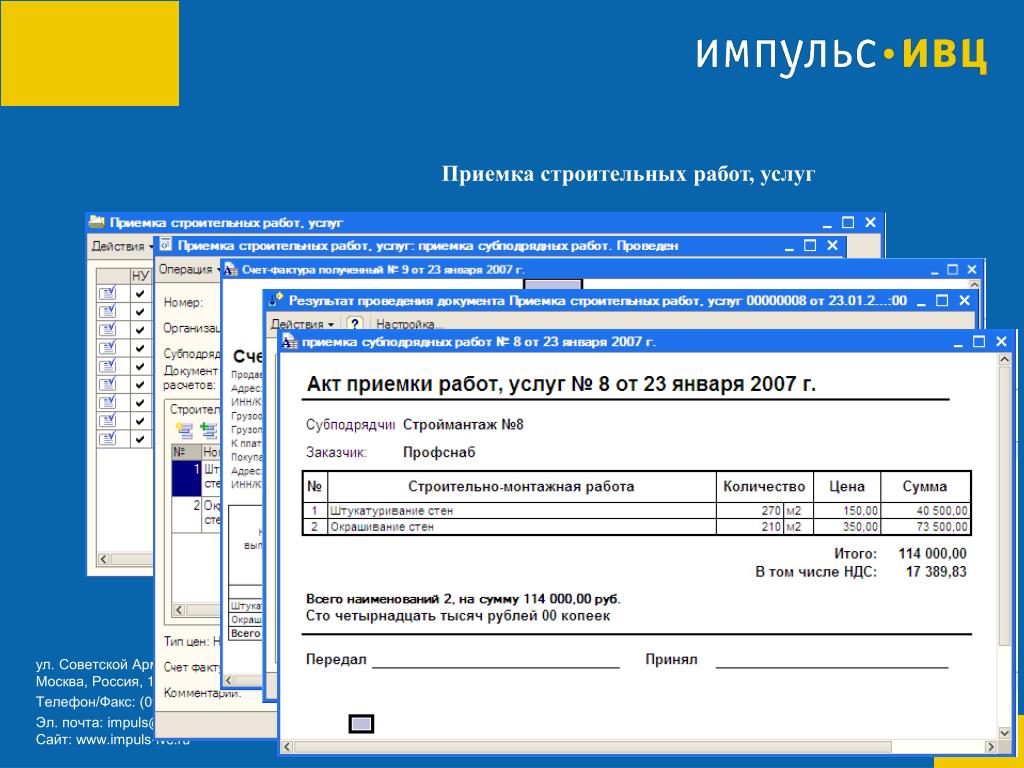Click the left scroll arrow in the back list window

104,559
